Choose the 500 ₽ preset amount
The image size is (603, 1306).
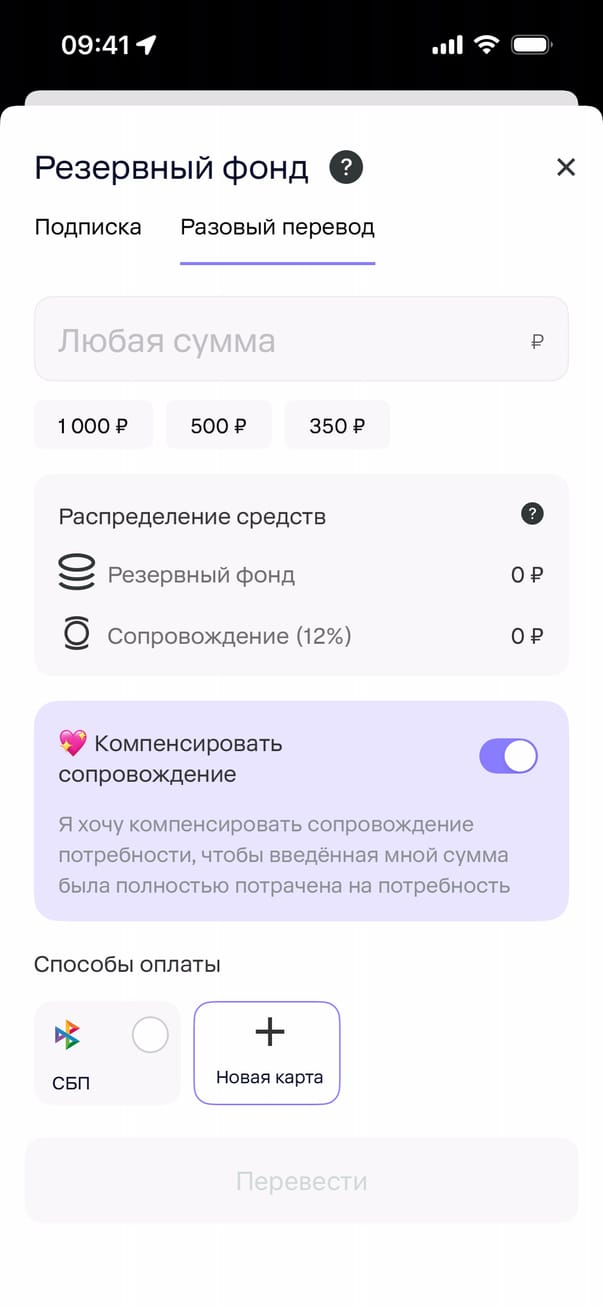[218, 426]
